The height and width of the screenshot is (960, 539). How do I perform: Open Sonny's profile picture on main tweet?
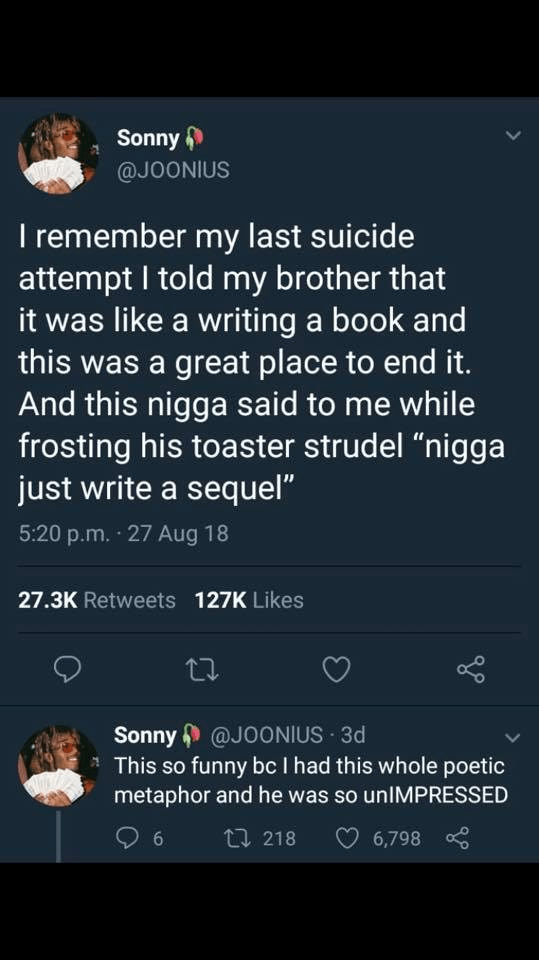[58, 154]
